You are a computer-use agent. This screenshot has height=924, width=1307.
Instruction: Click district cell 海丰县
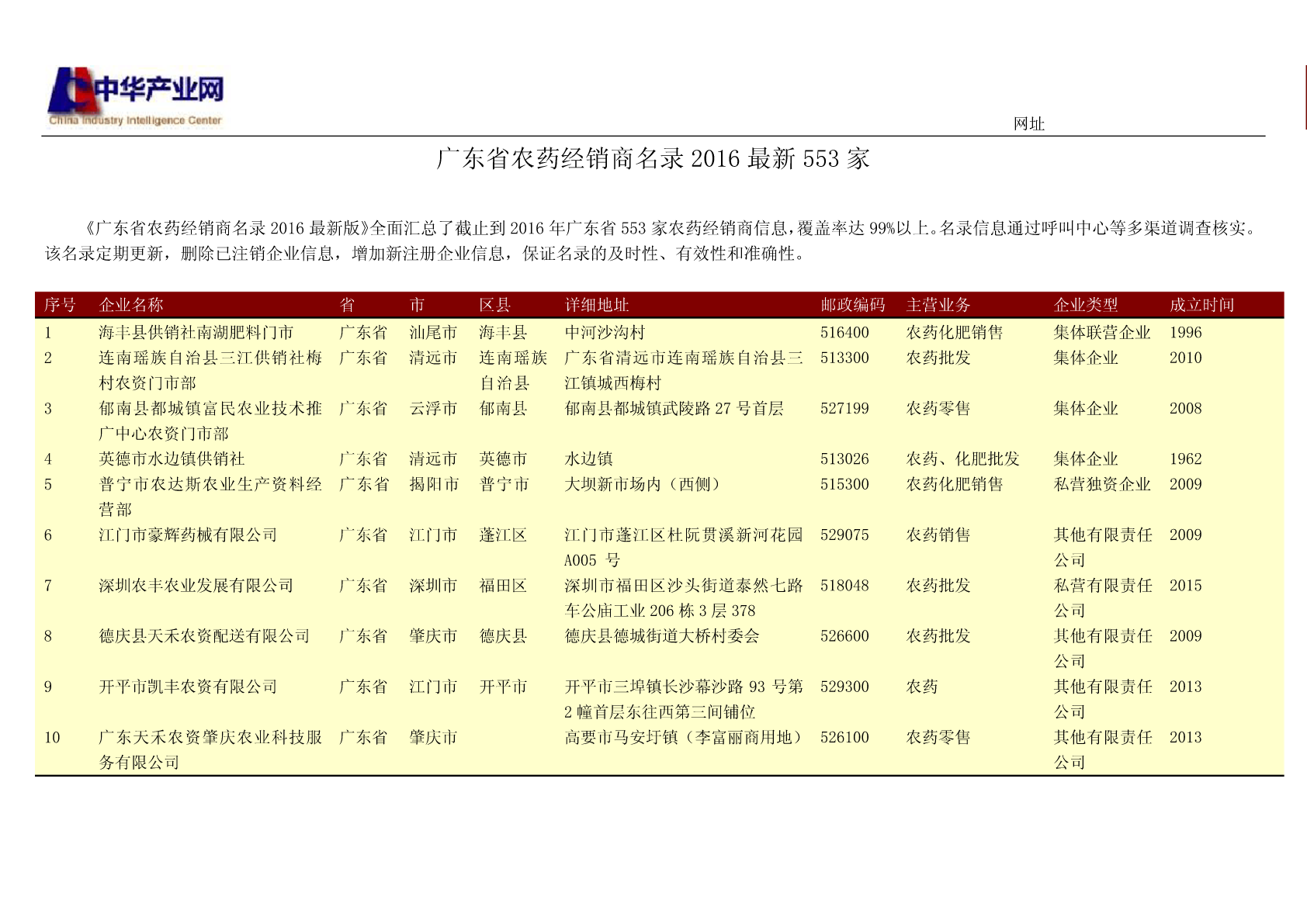click(503, 333)
